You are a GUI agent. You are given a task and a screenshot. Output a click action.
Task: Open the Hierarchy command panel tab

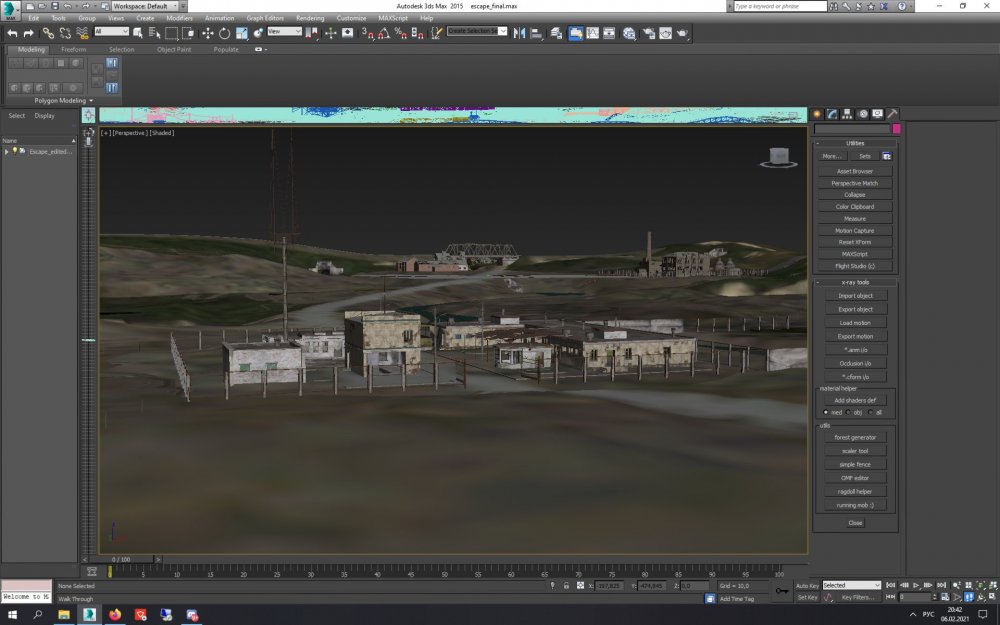(x=847, y=114)
